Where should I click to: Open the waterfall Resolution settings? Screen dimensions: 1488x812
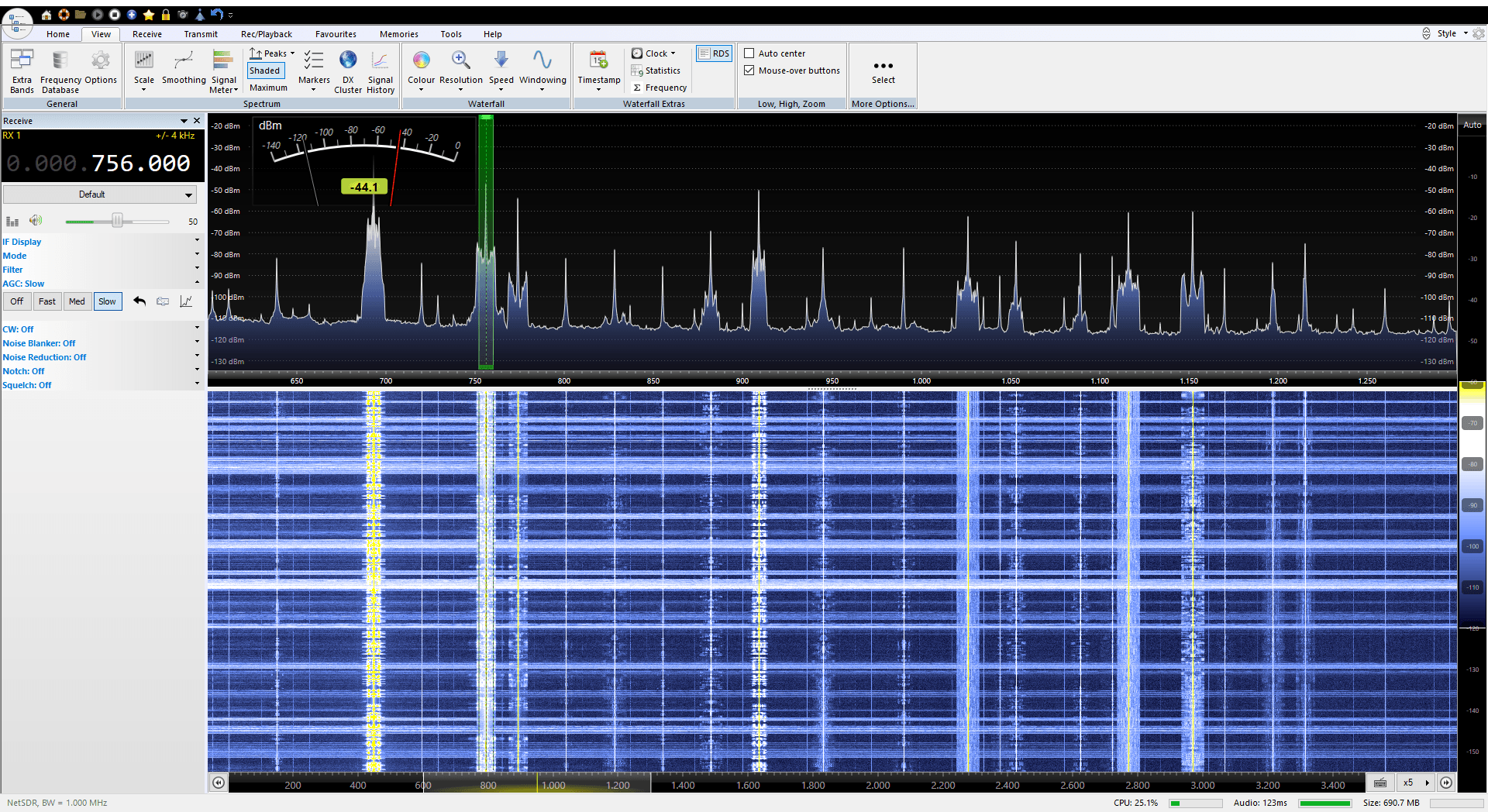point(460,70)
